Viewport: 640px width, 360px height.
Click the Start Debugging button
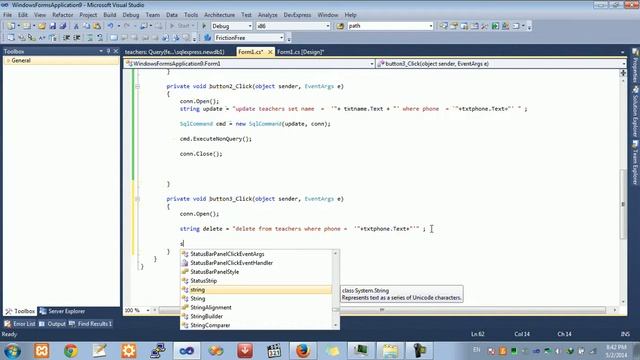pos(180,26)
